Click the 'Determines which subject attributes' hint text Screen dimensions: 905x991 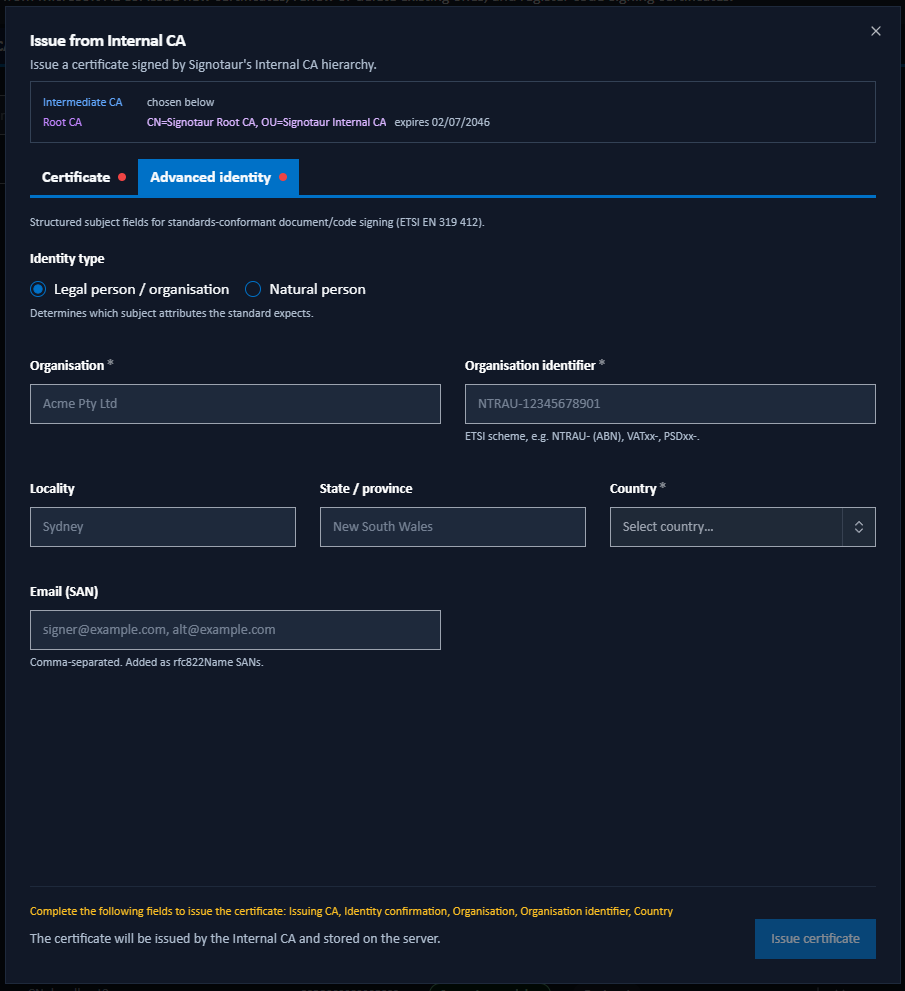[x=171, y=313]
